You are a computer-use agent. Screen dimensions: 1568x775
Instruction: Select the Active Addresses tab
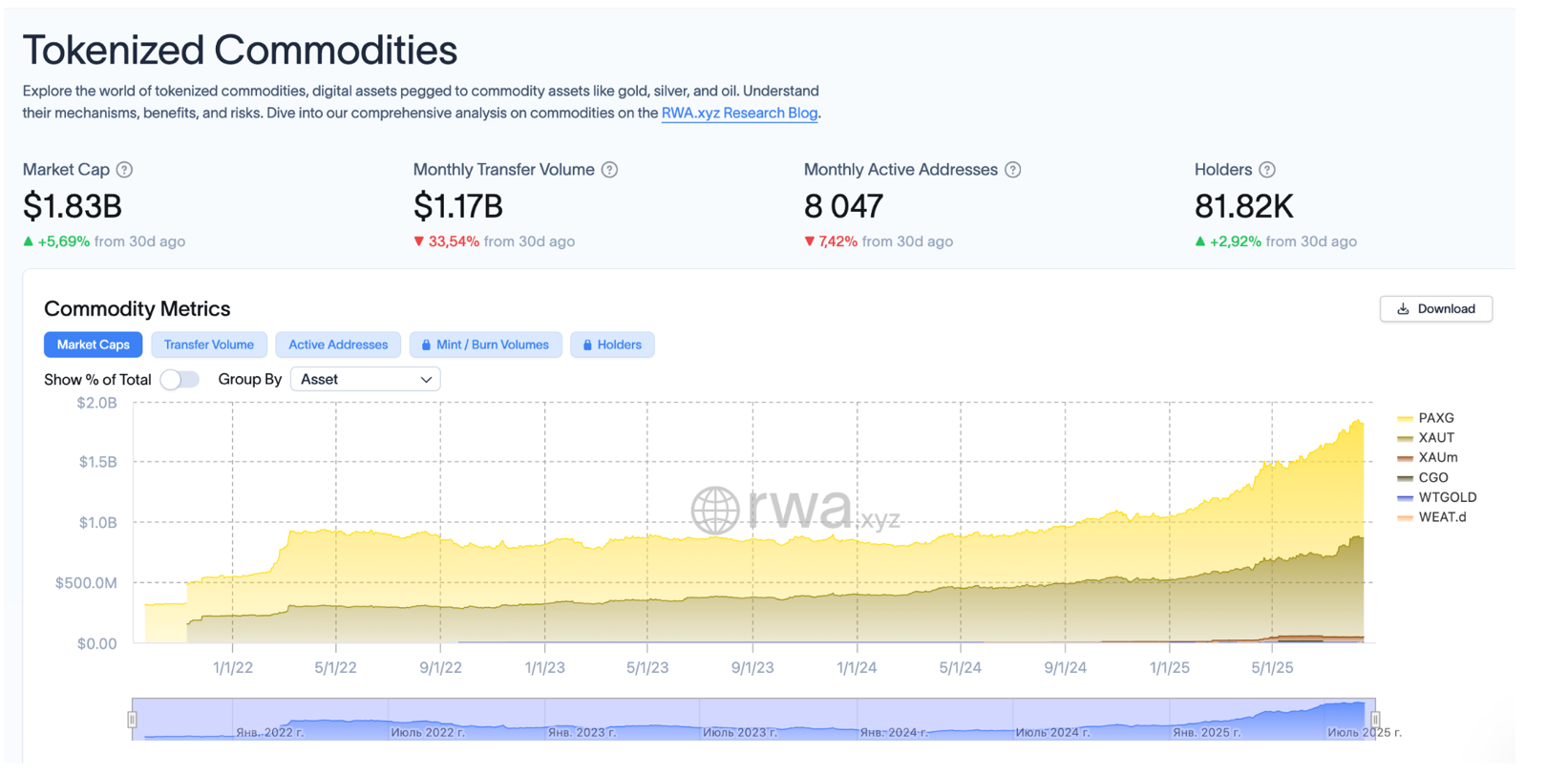[x=338, y=346]
